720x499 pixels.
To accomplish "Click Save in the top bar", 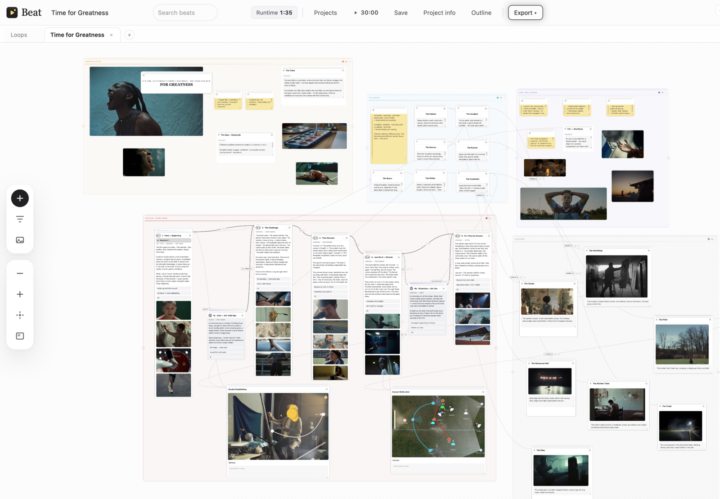I will tap(400, 13).
